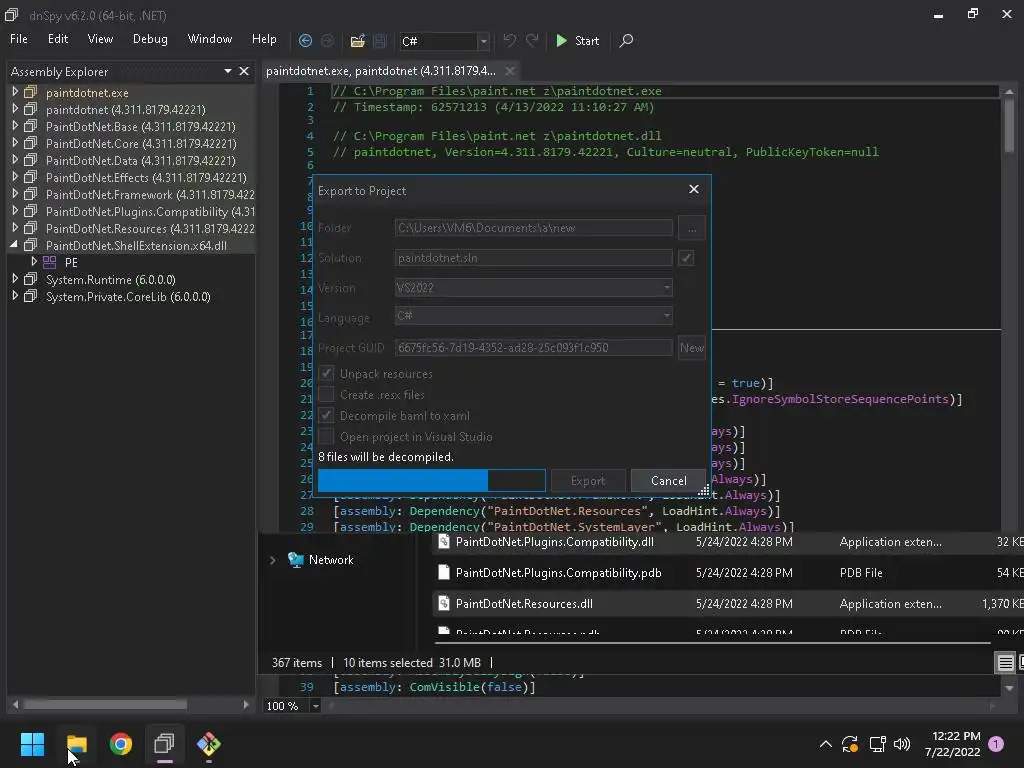Select PaintDotNet.Effects in Assembly Explorer
1024x768 pixels.
tap(146, 177)
